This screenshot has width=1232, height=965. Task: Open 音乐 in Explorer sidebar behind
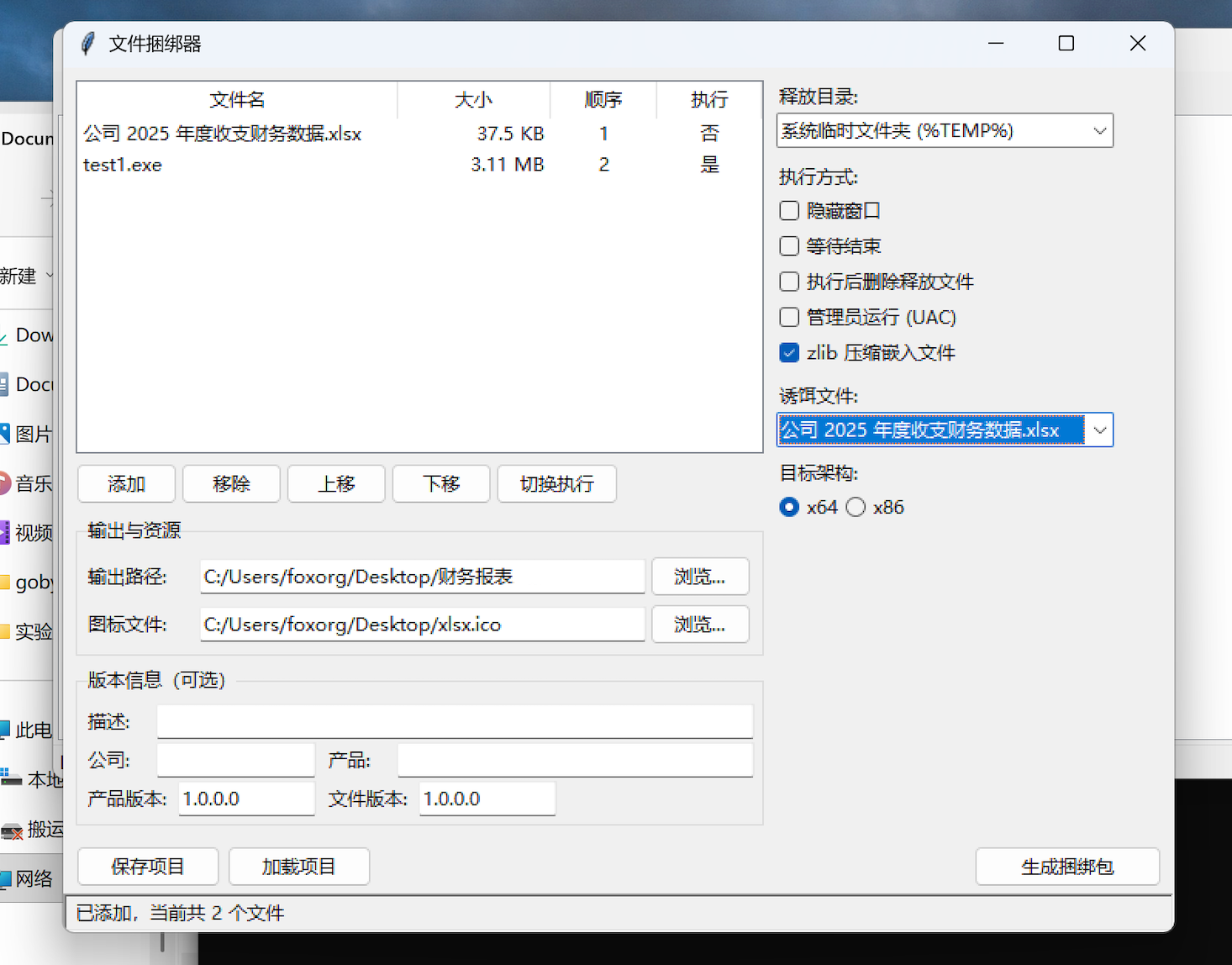26,483
